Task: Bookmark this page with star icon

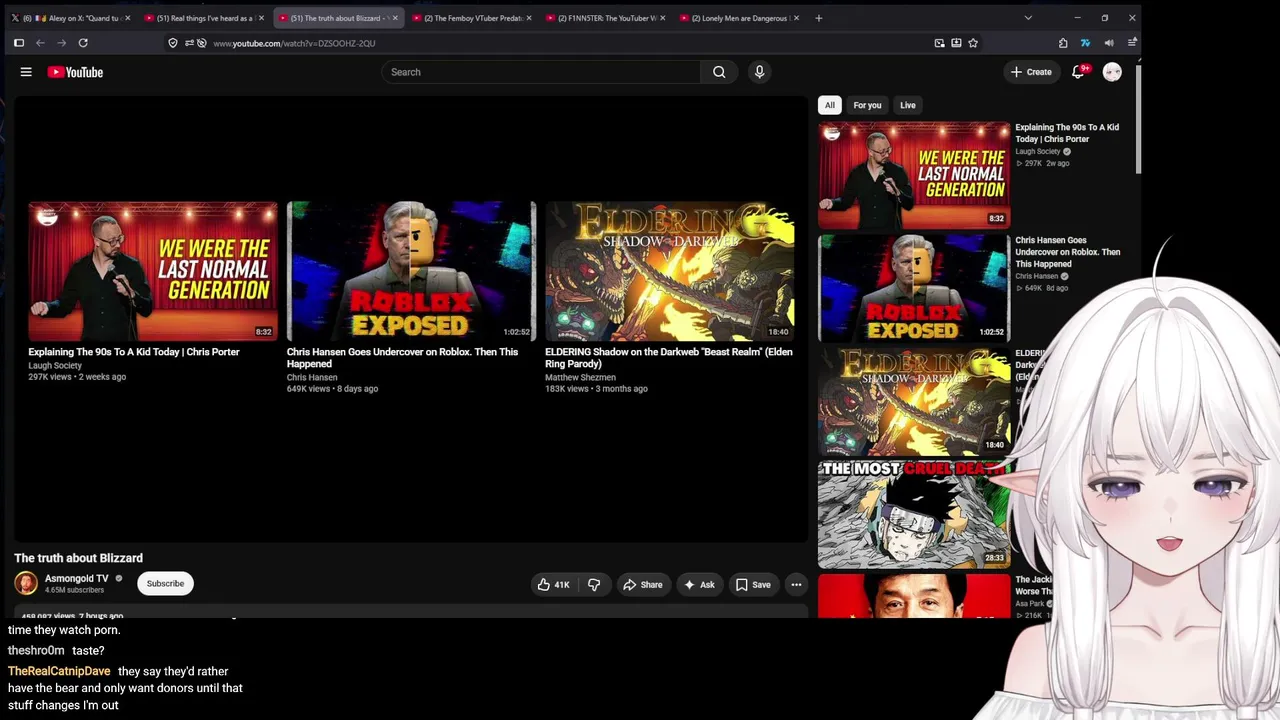Action: (973, 43)
